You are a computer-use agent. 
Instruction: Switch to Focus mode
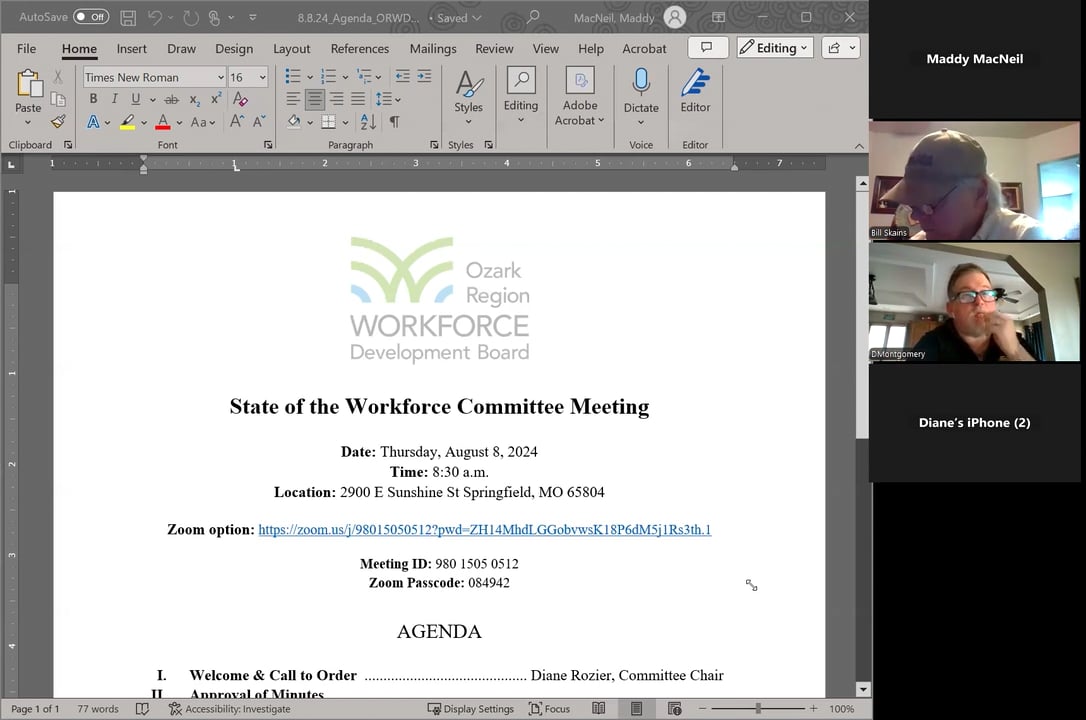tap(549, 708)
